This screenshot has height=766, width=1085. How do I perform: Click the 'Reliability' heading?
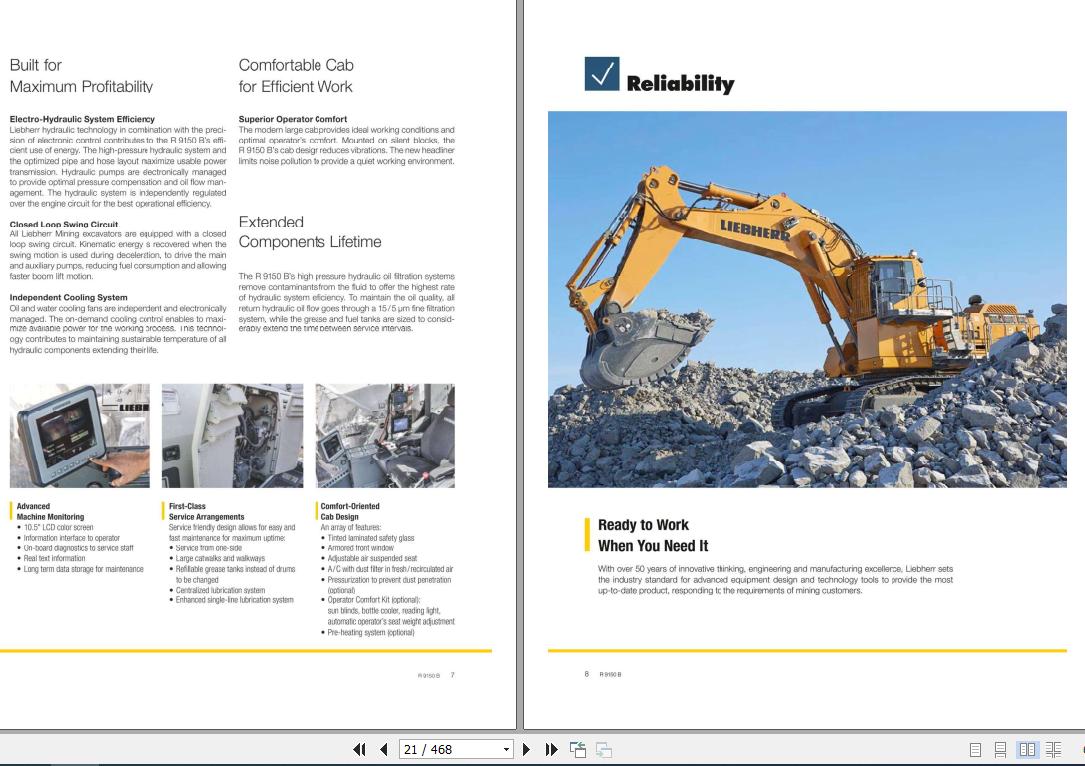pos(680,84)
